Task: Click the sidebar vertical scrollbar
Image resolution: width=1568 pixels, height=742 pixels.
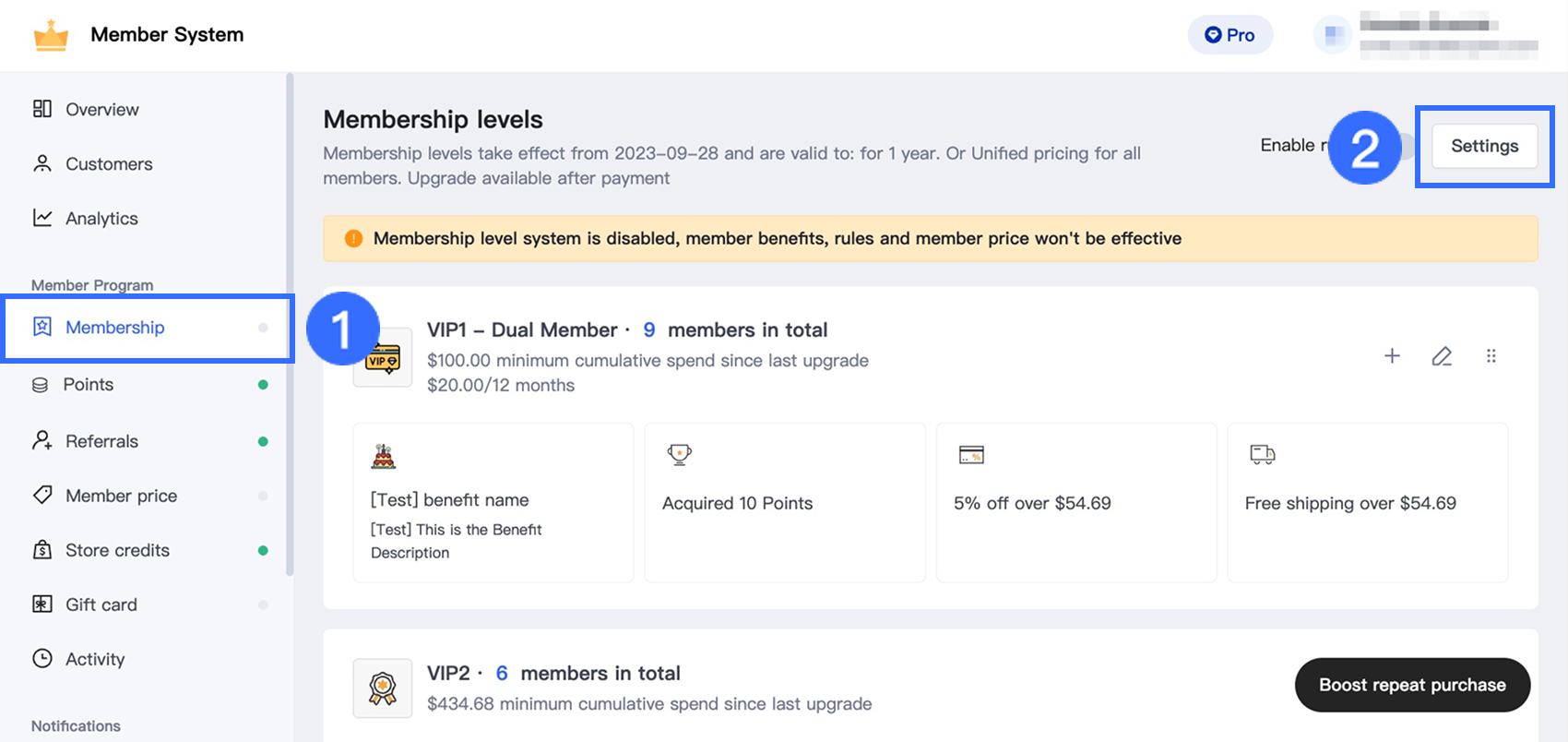Action: coord(290,323)
